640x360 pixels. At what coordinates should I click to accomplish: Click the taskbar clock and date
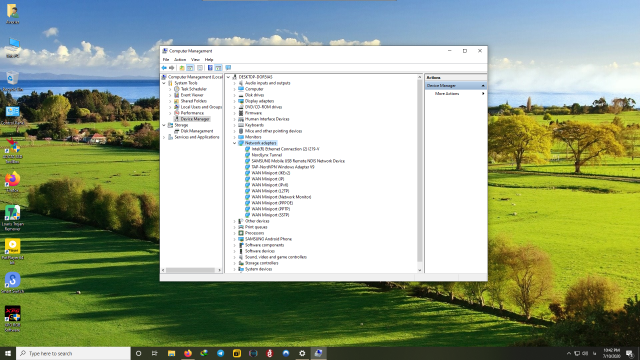(x=611, y=353)
